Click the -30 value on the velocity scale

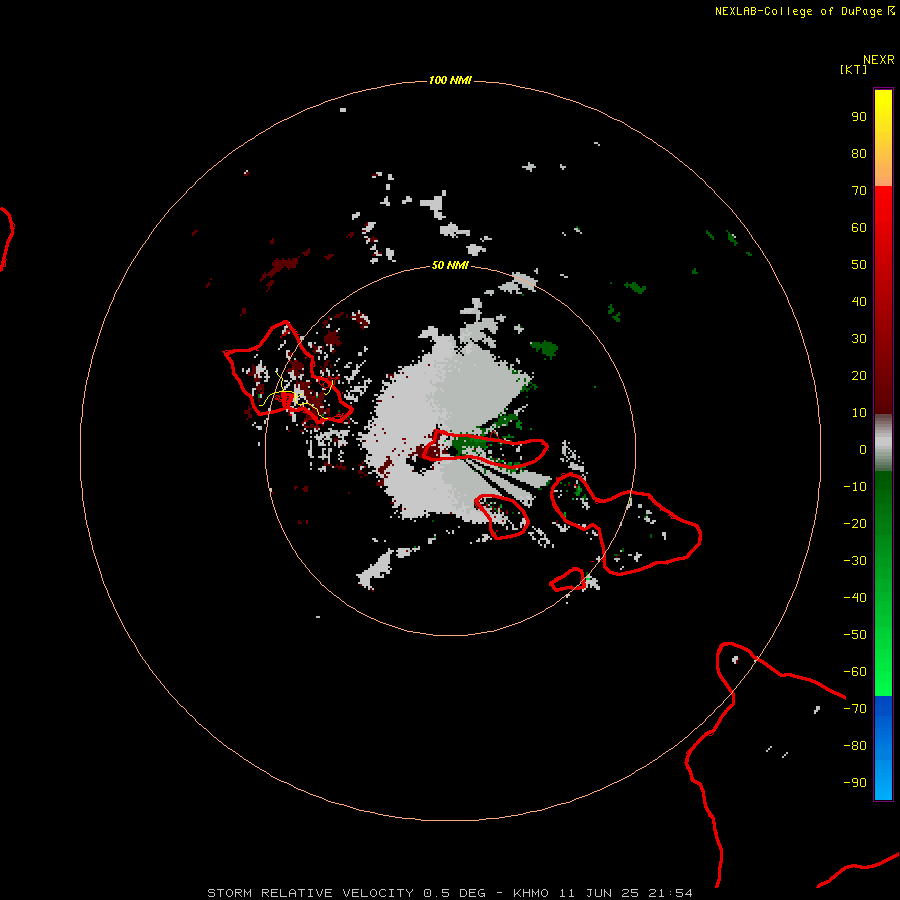tap(855, 561)
